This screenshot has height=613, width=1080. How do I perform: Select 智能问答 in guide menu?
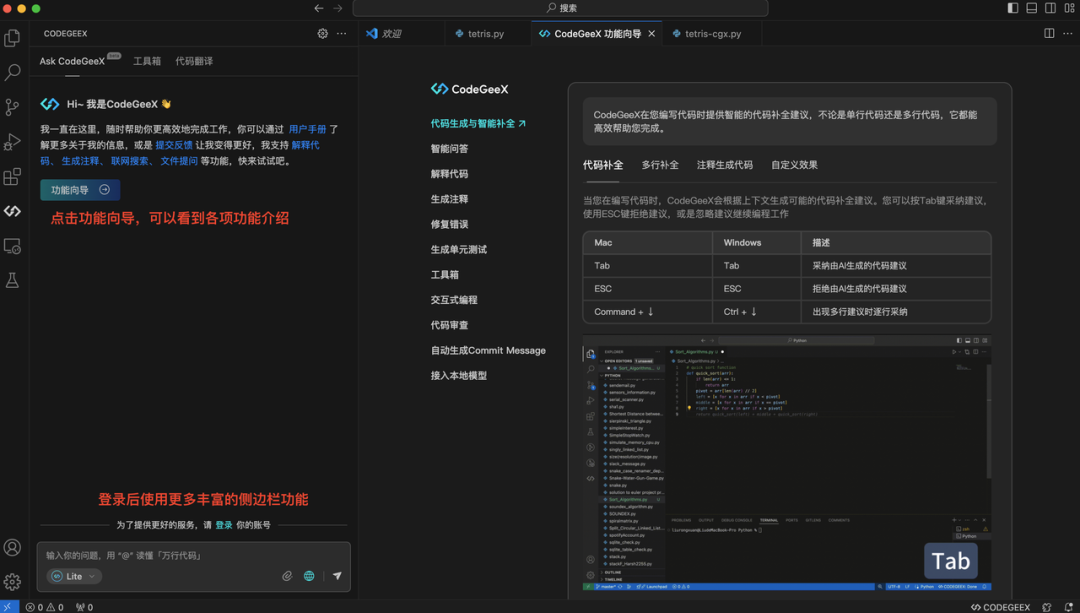[x=449, y=148]
